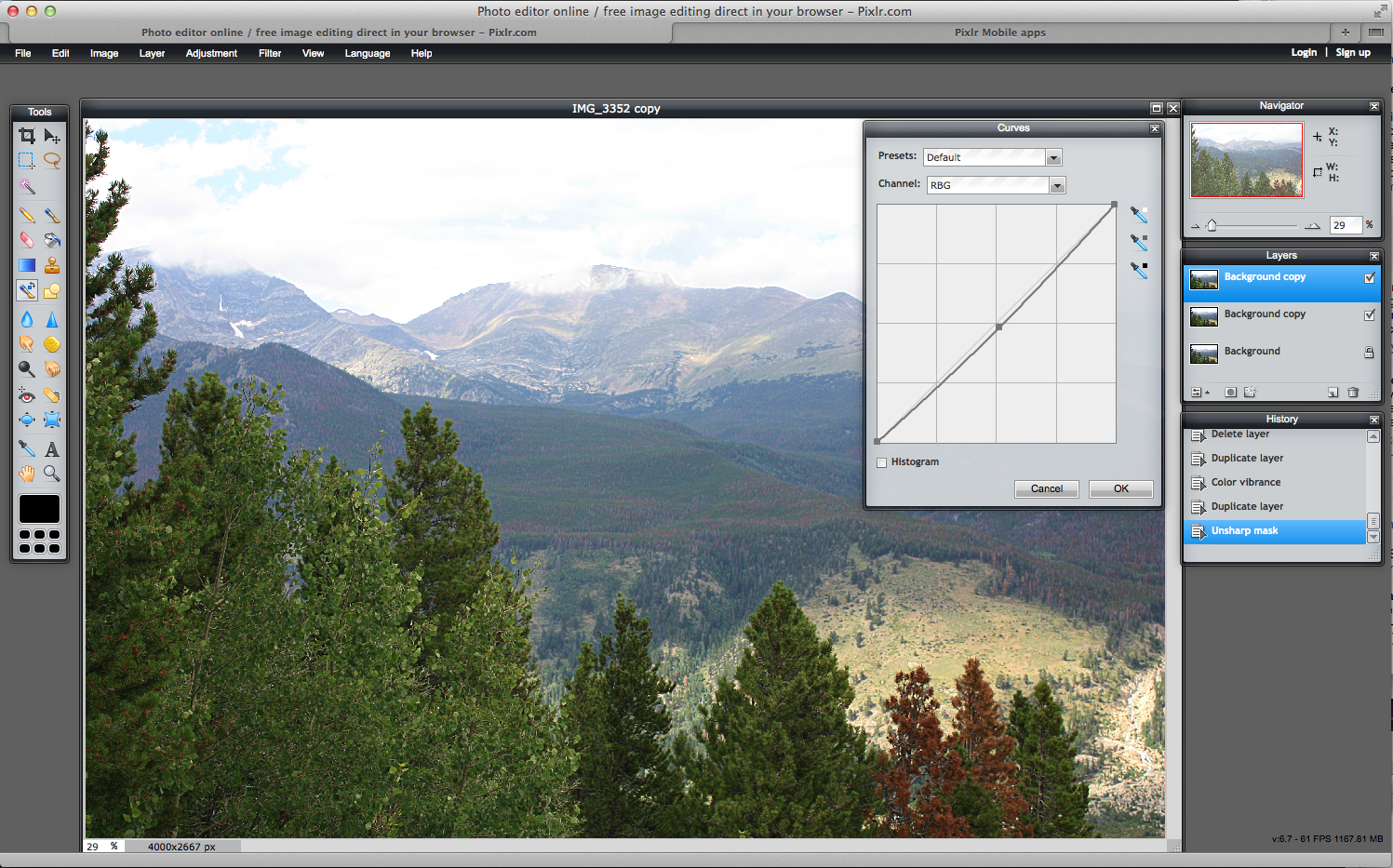Viewport: 1393px width, 868px height.
Task: Select the Paint Bucket tool
Action: point(52,240)
